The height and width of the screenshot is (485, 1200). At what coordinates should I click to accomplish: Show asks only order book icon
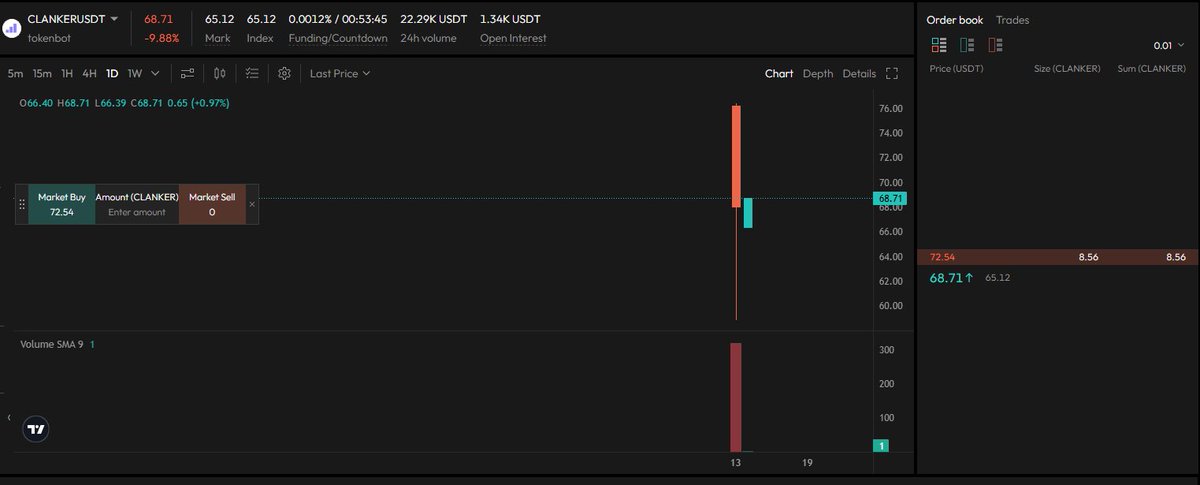(x=995, y=45)
